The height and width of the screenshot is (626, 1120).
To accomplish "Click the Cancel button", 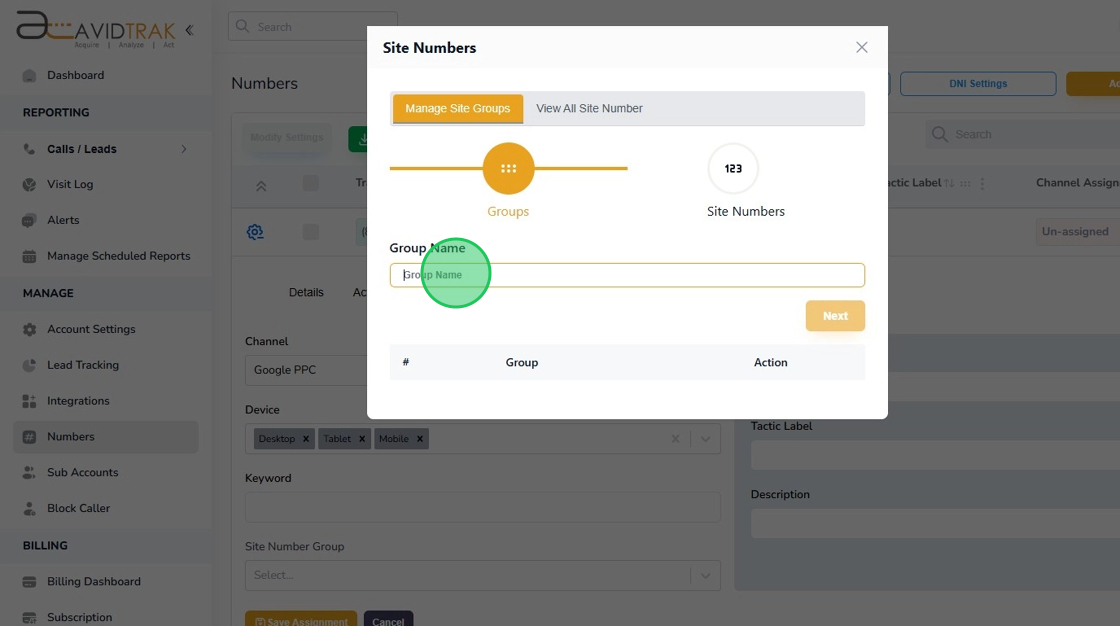I will (x=389, y=620).
